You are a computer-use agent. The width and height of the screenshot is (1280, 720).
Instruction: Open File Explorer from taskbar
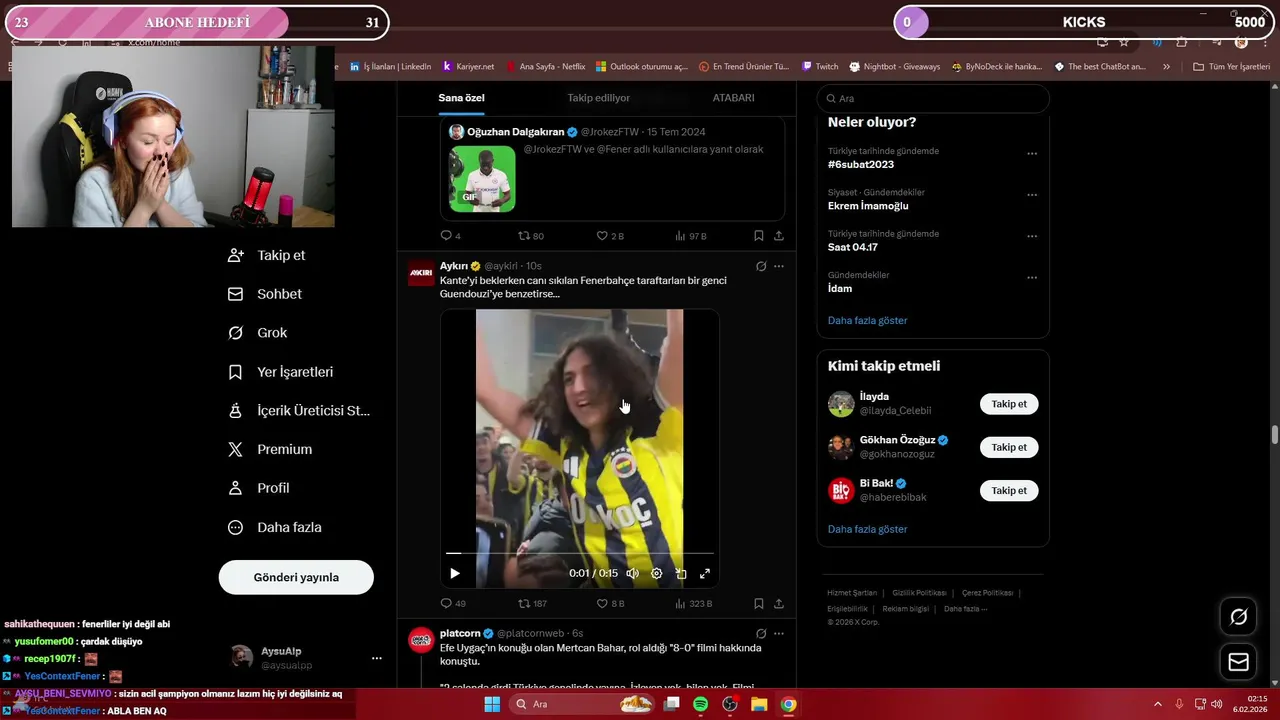[759, 704]
